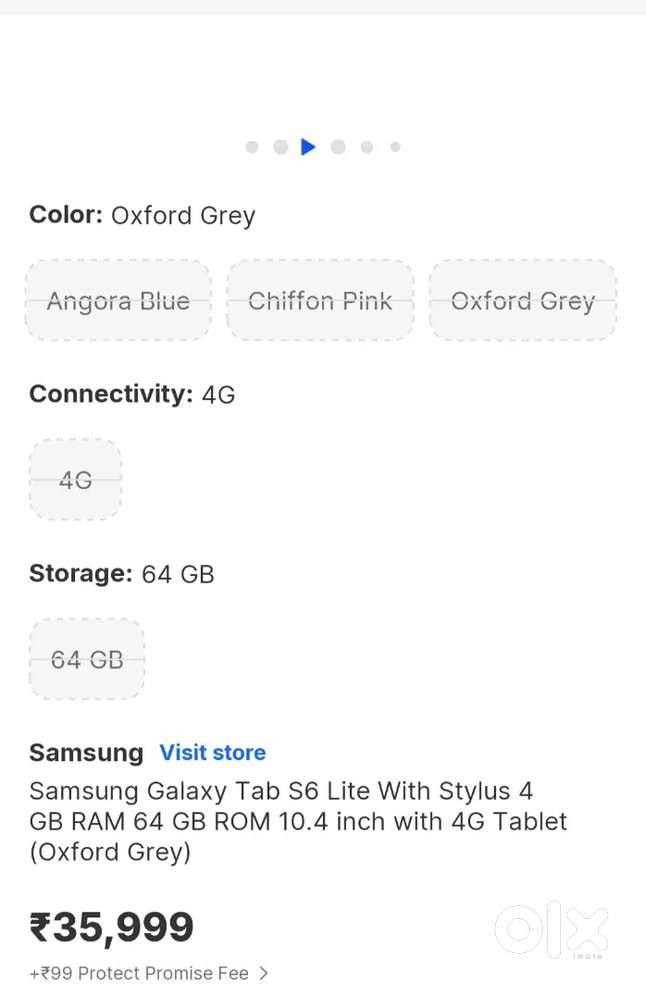Select the second carousel indicator dot
646x1000 pixels.
(280, 146)
